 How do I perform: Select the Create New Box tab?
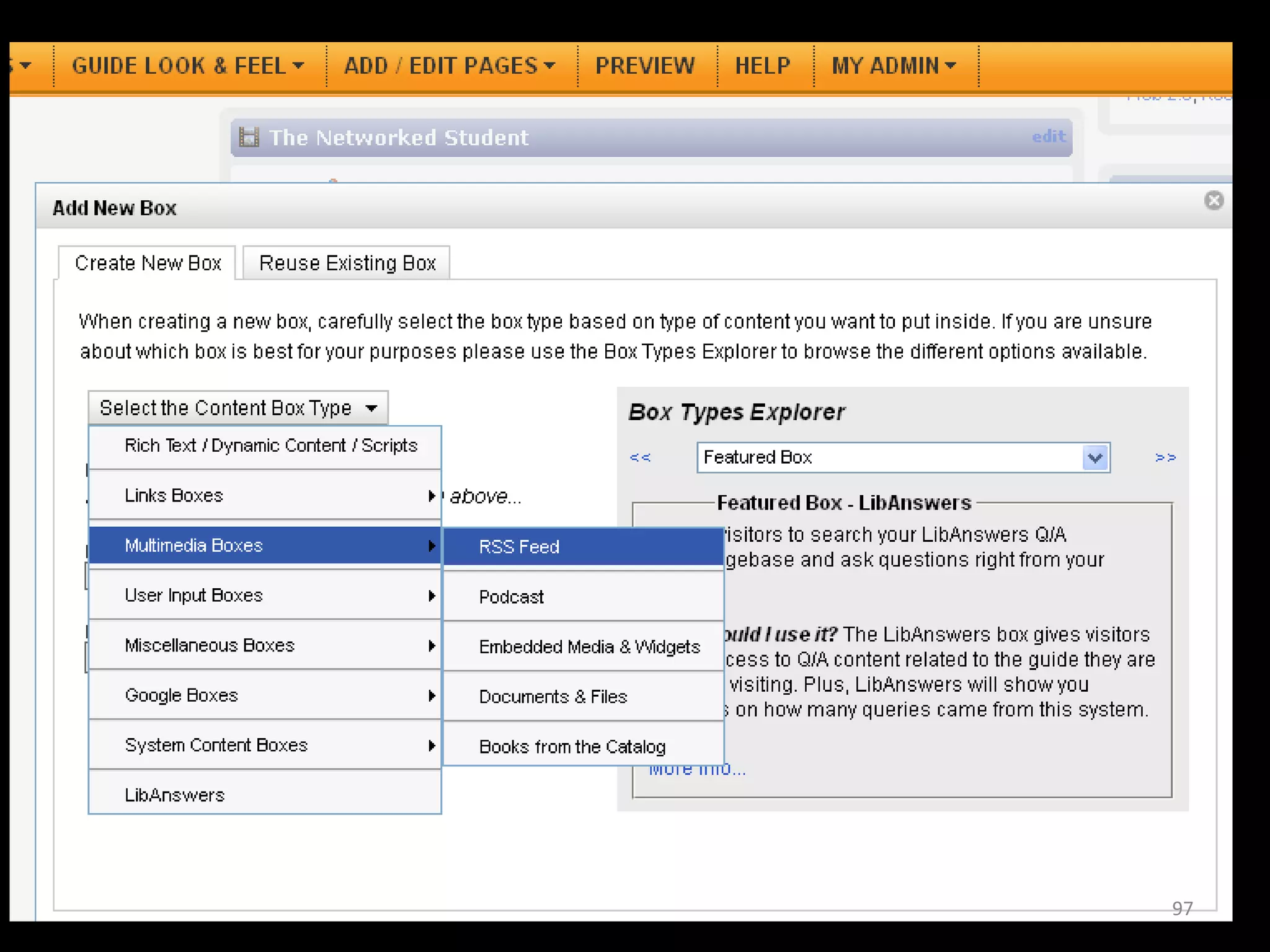click(x=148, y=263)
